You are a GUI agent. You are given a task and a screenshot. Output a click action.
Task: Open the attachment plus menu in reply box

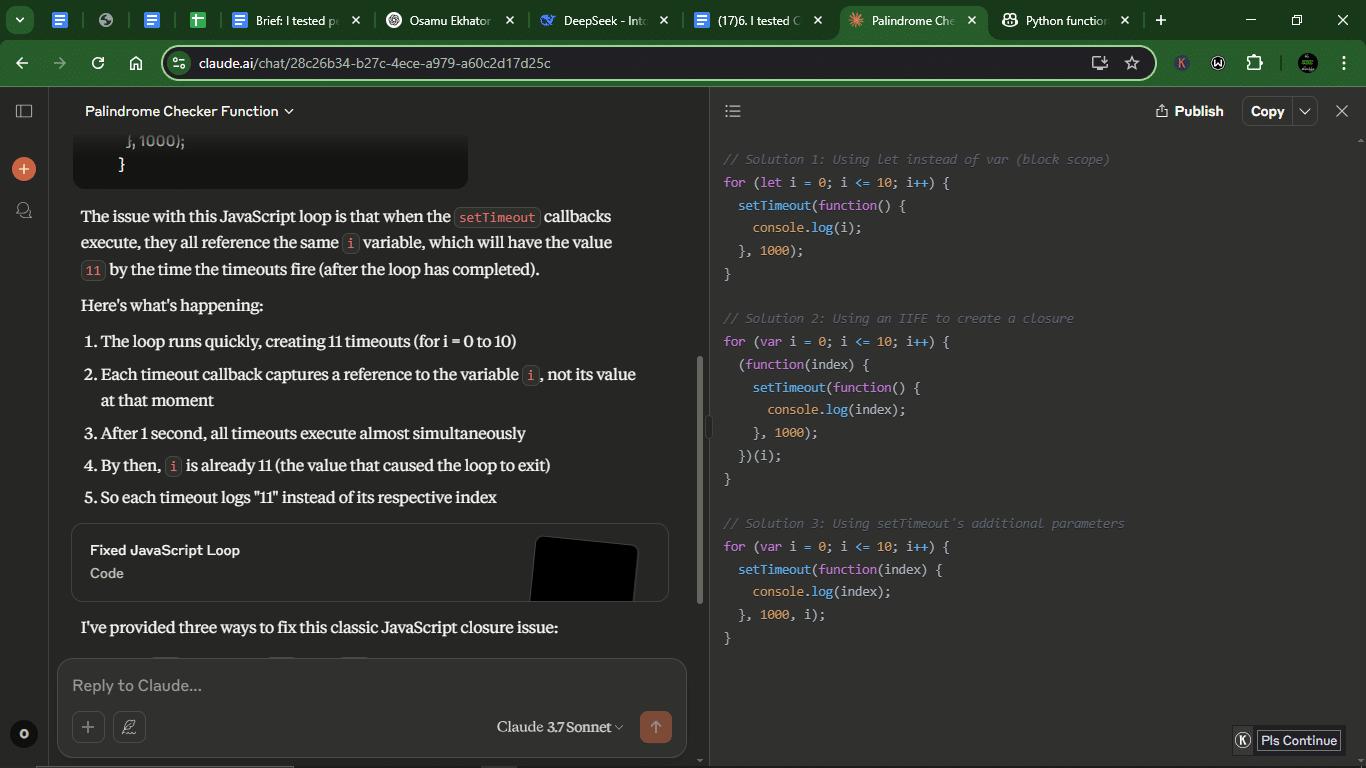pos(88,727)
